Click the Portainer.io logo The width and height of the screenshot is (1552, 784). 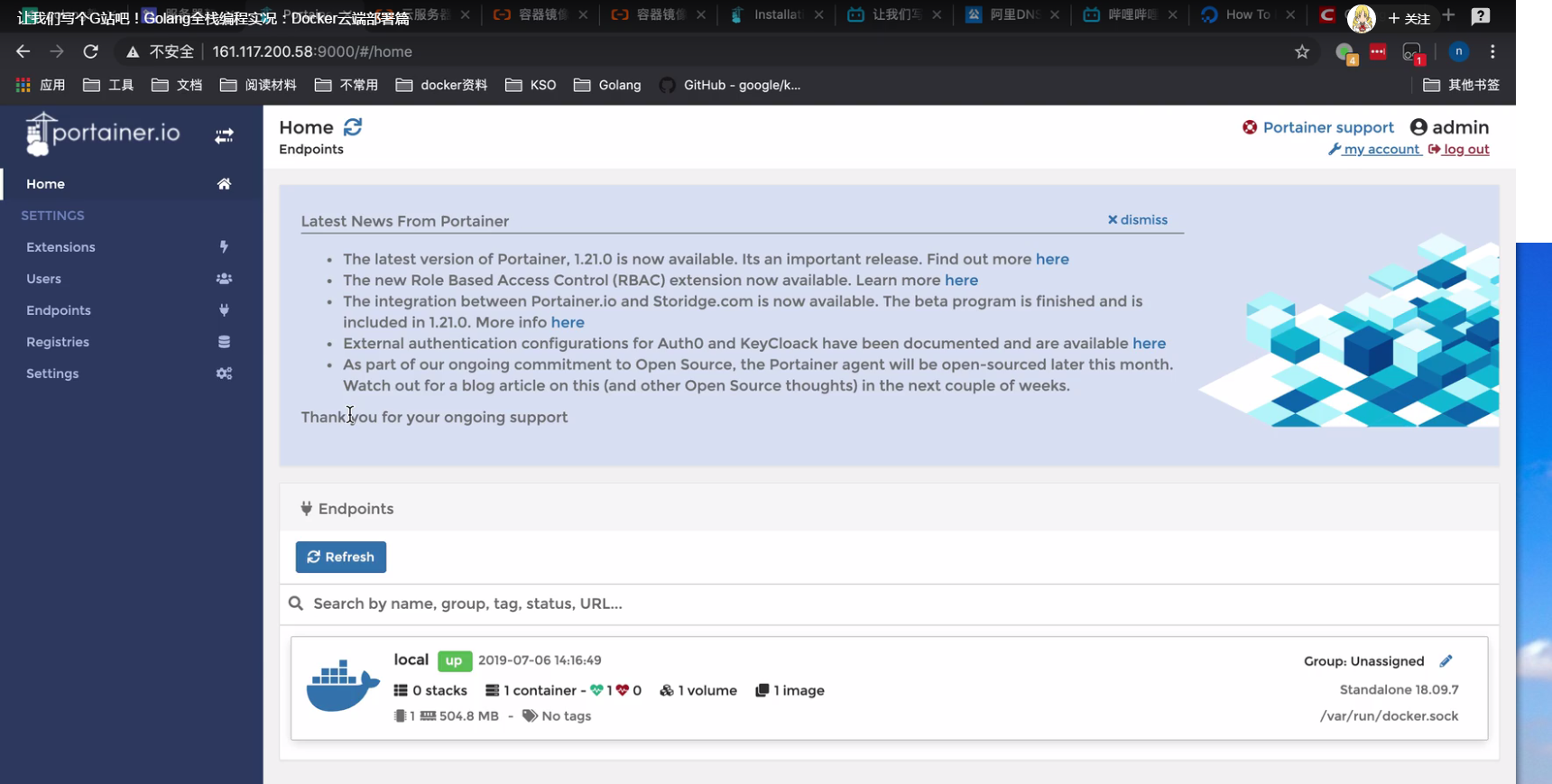103,134
